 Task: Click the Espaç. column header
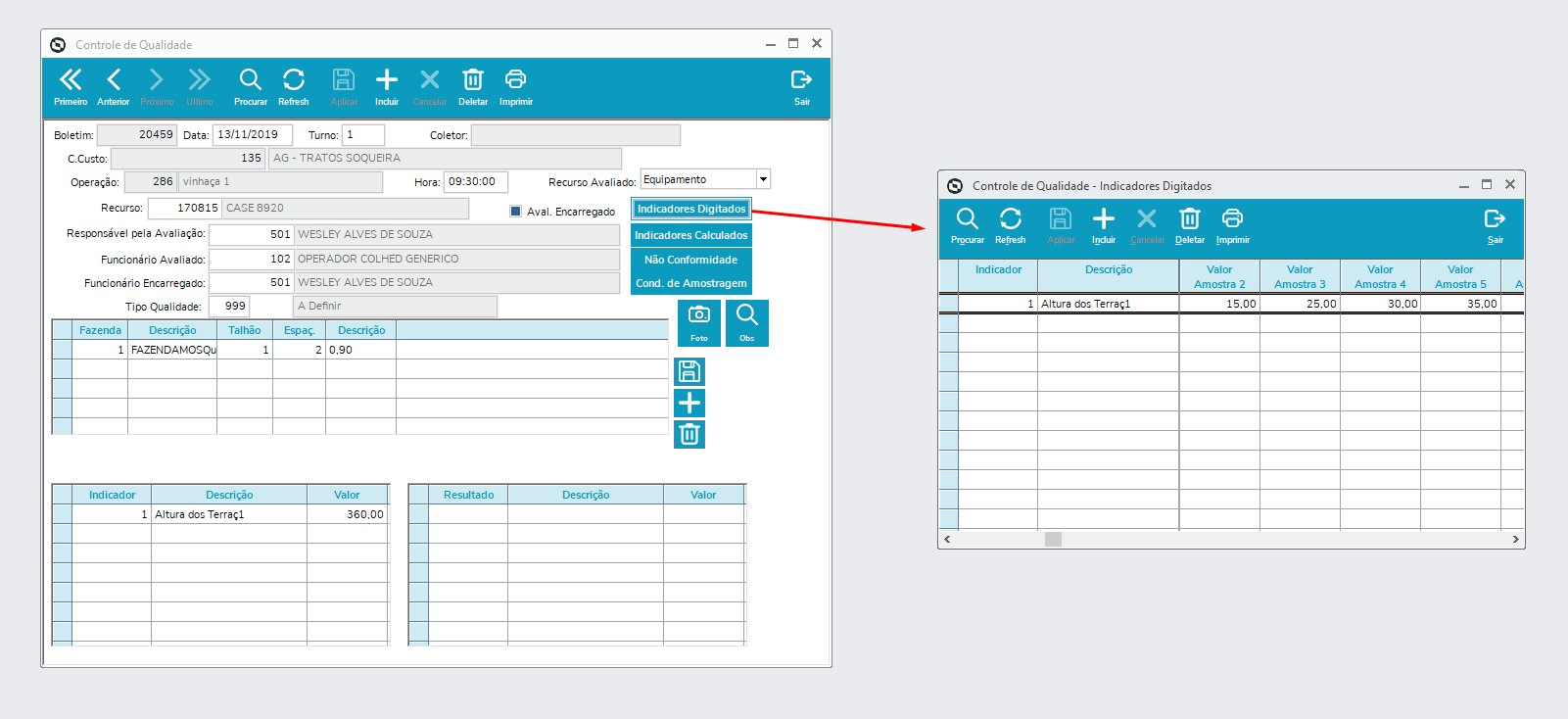click(x=299, y=330)
